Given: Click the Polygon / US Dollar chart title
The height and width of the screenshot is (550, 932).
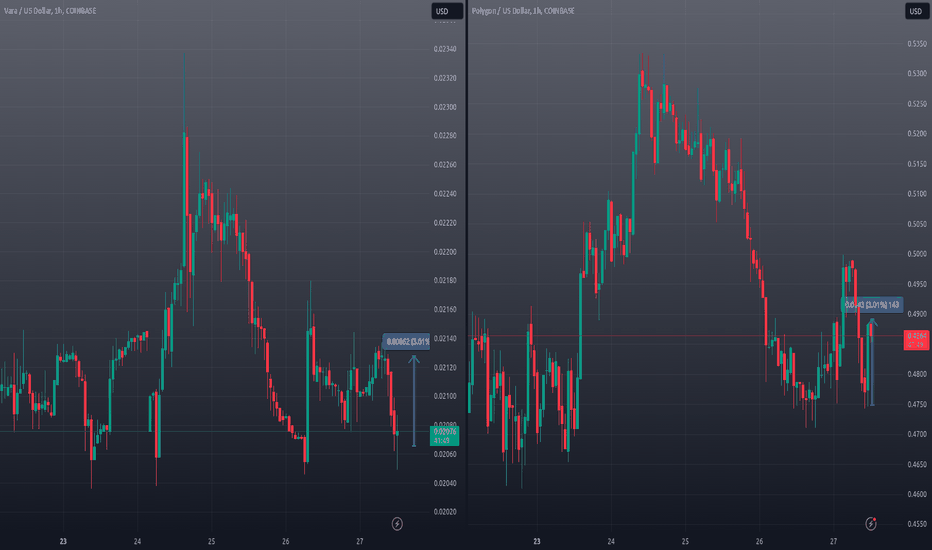Looking at the screenshot, I should pyautogui.click(x=523, y=11).
